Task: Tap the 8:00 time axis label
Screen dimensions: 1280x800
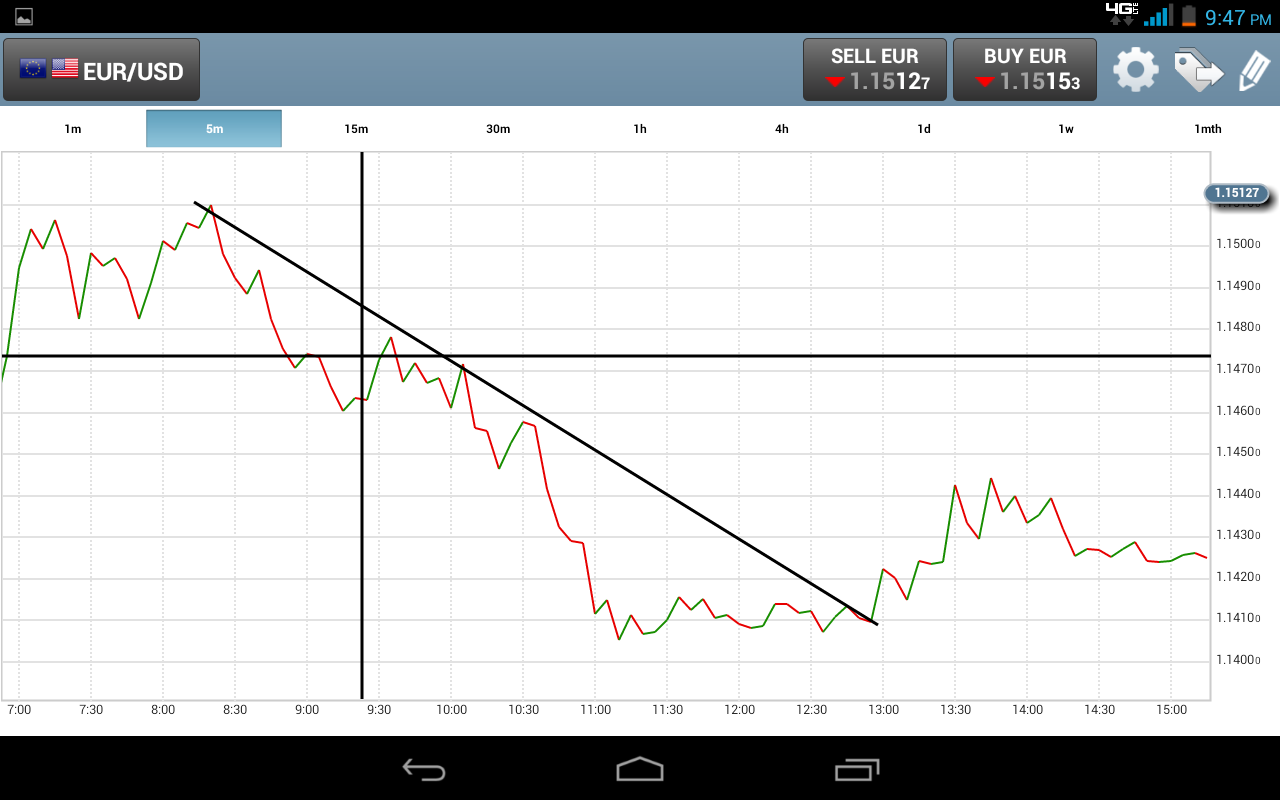Action: click(163, 710)
